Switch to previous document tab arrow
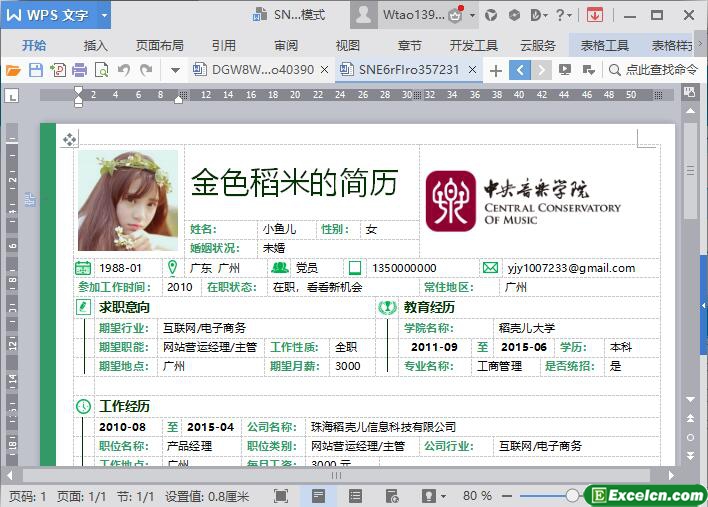 pos(519,70)
